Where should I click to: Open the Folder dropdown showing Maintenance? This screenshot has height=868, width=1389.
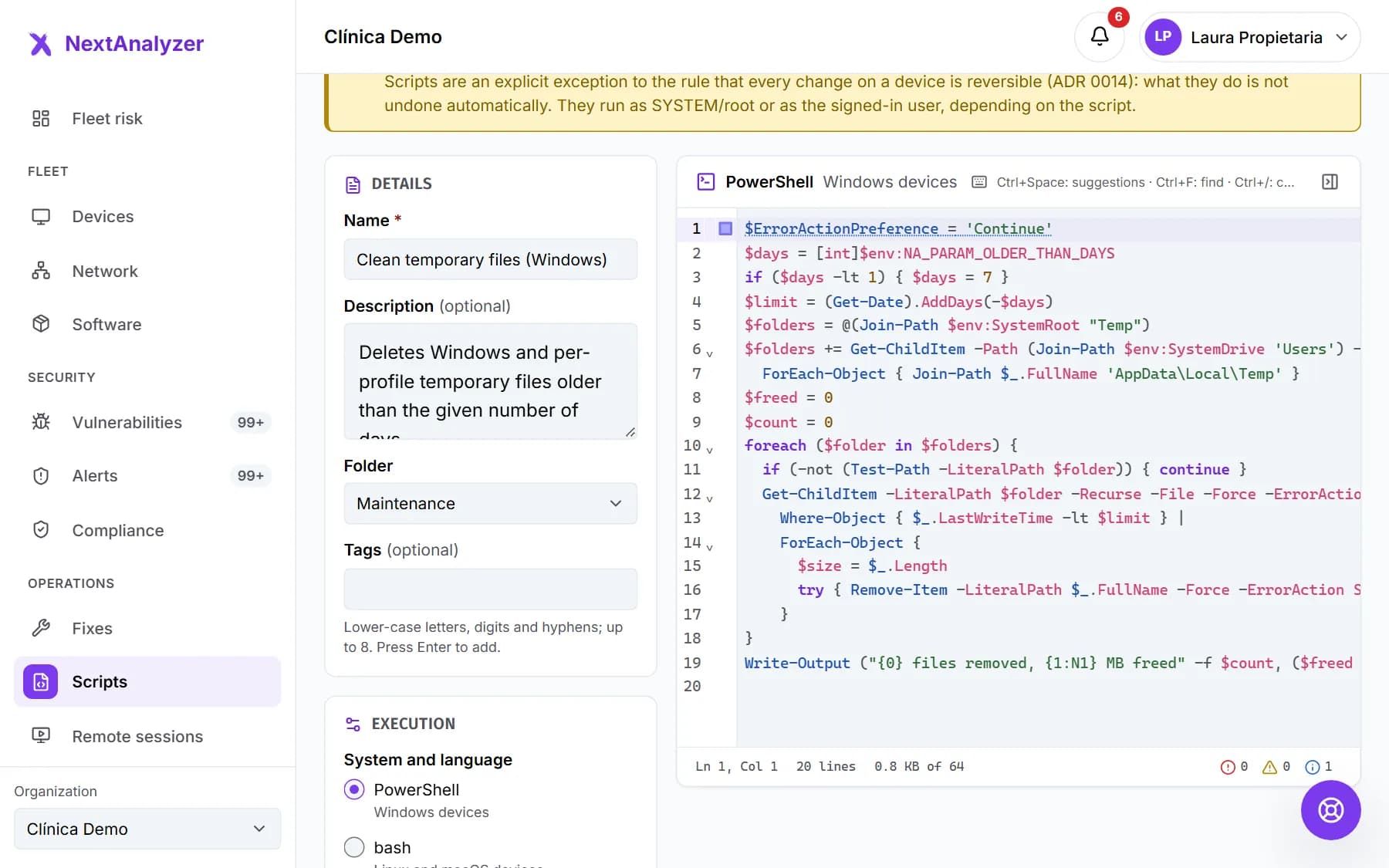[x=491, y=504]
